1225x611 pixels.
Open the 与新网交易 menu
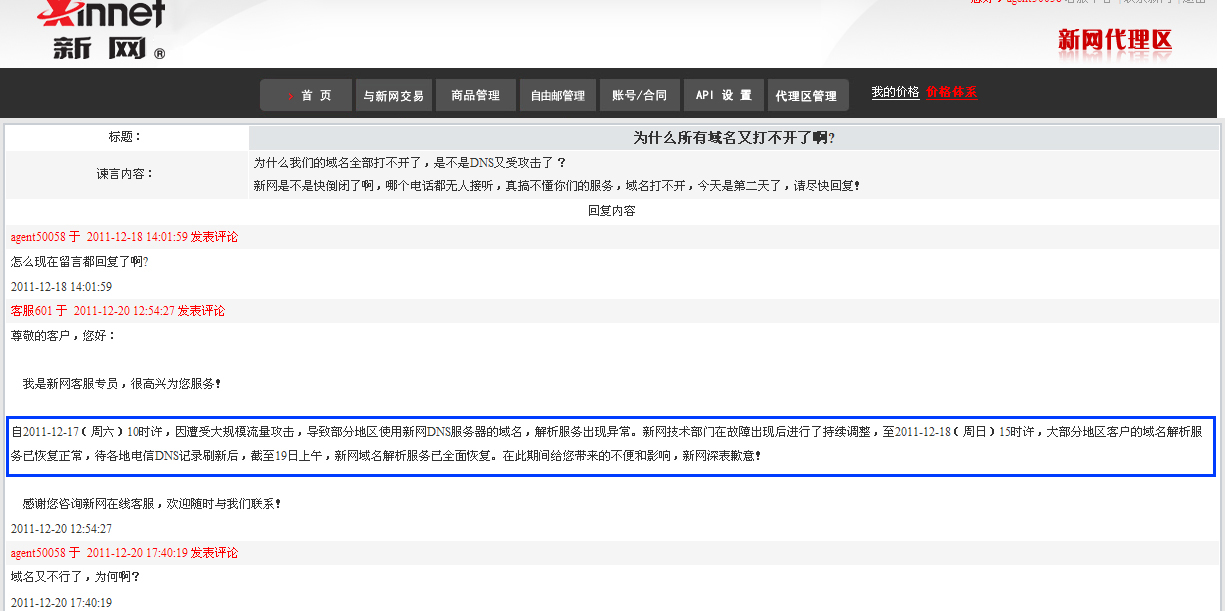[394, 96]
